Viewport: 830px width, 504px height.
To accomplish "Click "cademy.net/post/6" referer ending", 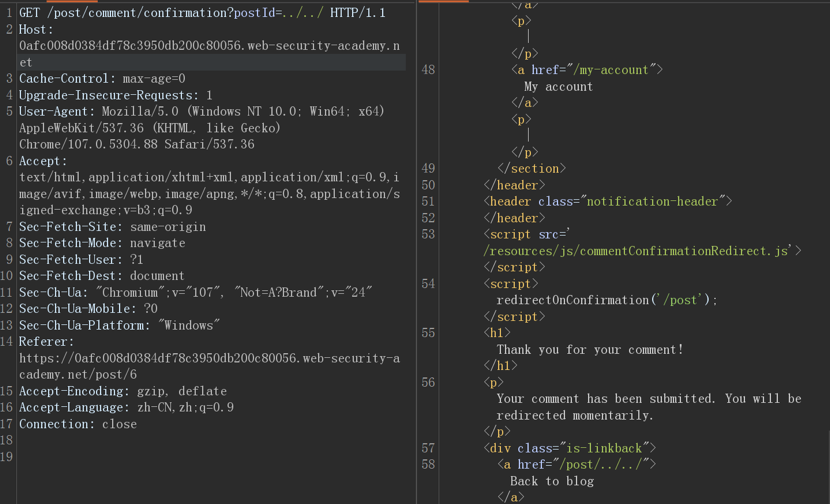I will pos(78,374).
